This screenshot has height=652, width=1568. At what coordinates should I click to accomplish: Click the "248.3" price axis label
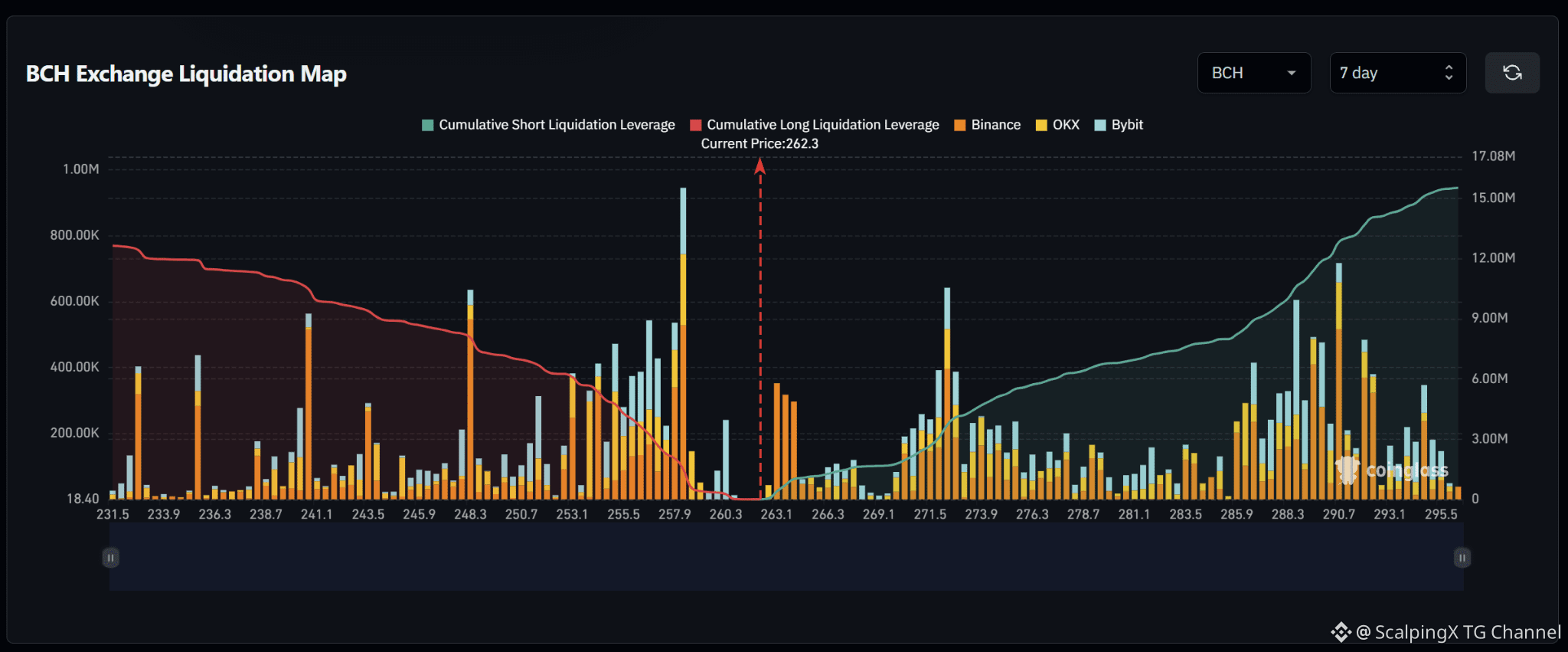pyautogui.click(x=470, y=514)
